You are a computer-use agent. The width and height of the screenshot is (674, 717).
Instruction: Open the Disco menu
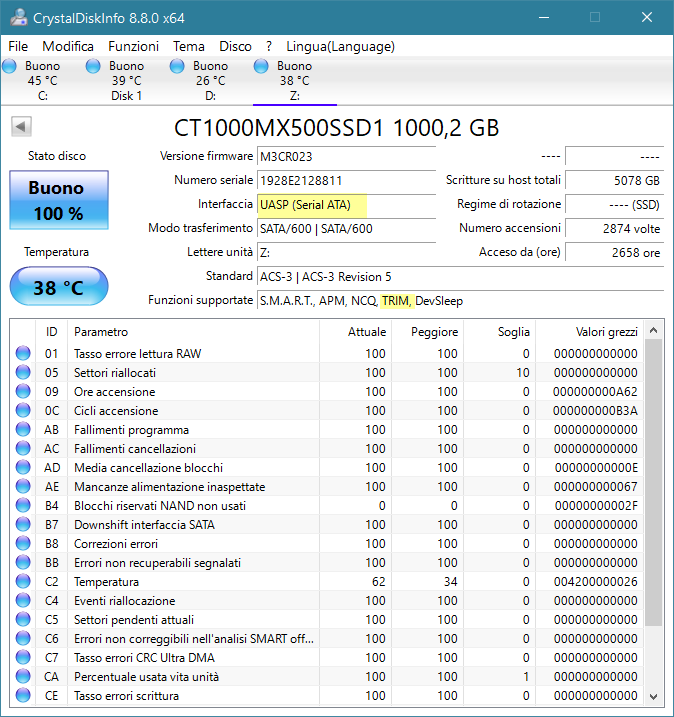tap(235, 46)
